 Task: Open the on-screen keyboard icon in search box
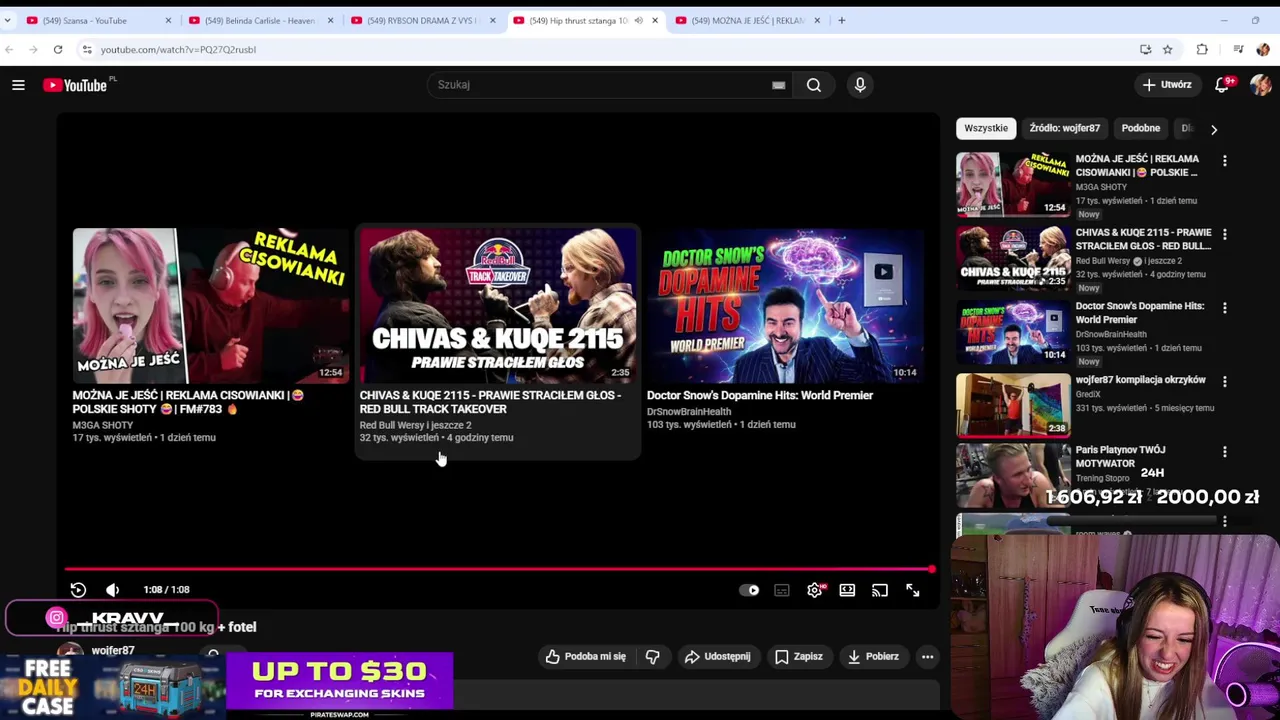tap(778, 85)
